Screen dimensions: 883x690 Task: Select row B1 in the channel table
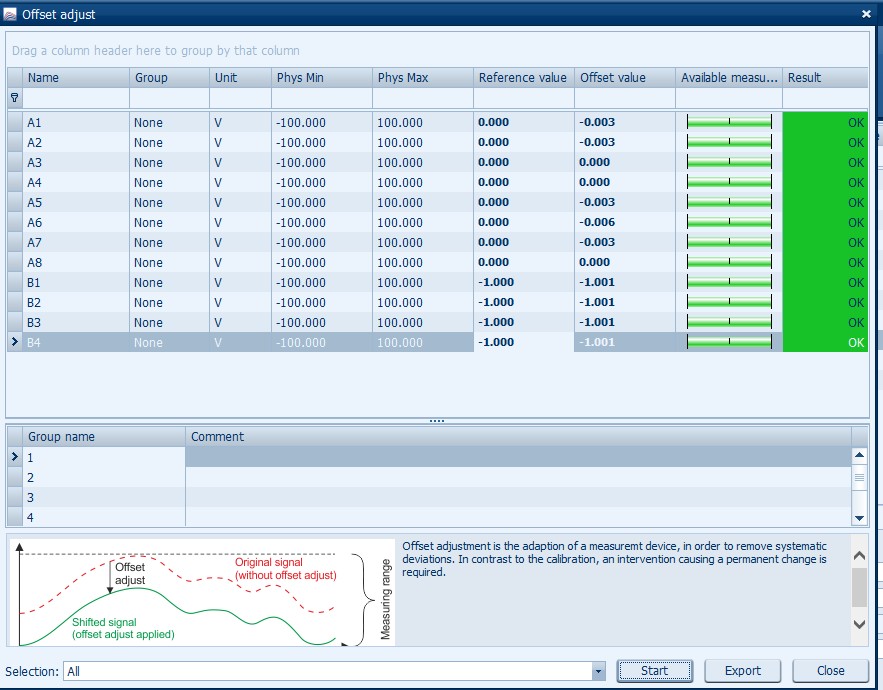[x=76, y=282]
